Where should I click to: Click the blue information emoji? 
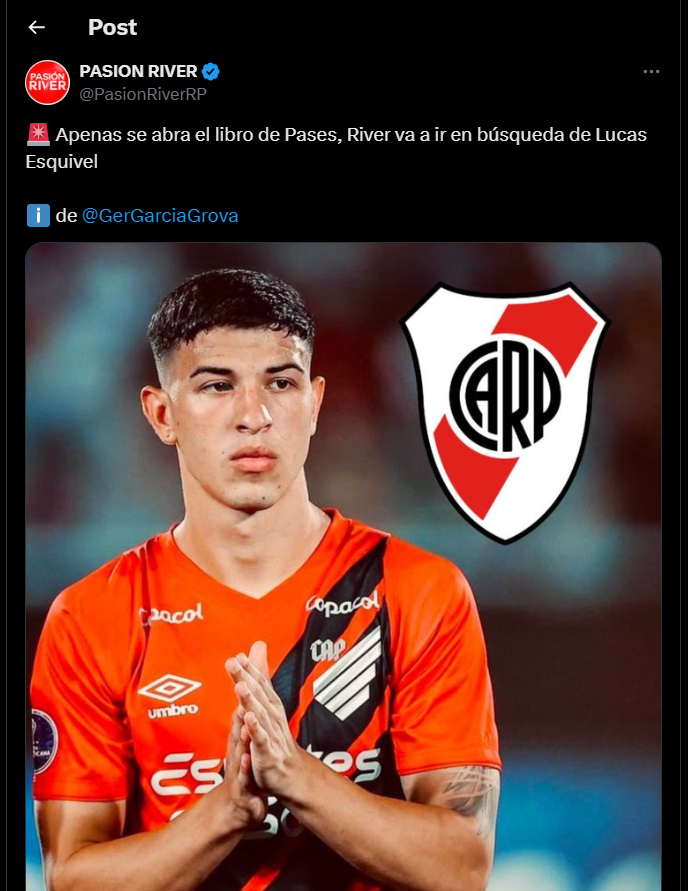[39, 216]
